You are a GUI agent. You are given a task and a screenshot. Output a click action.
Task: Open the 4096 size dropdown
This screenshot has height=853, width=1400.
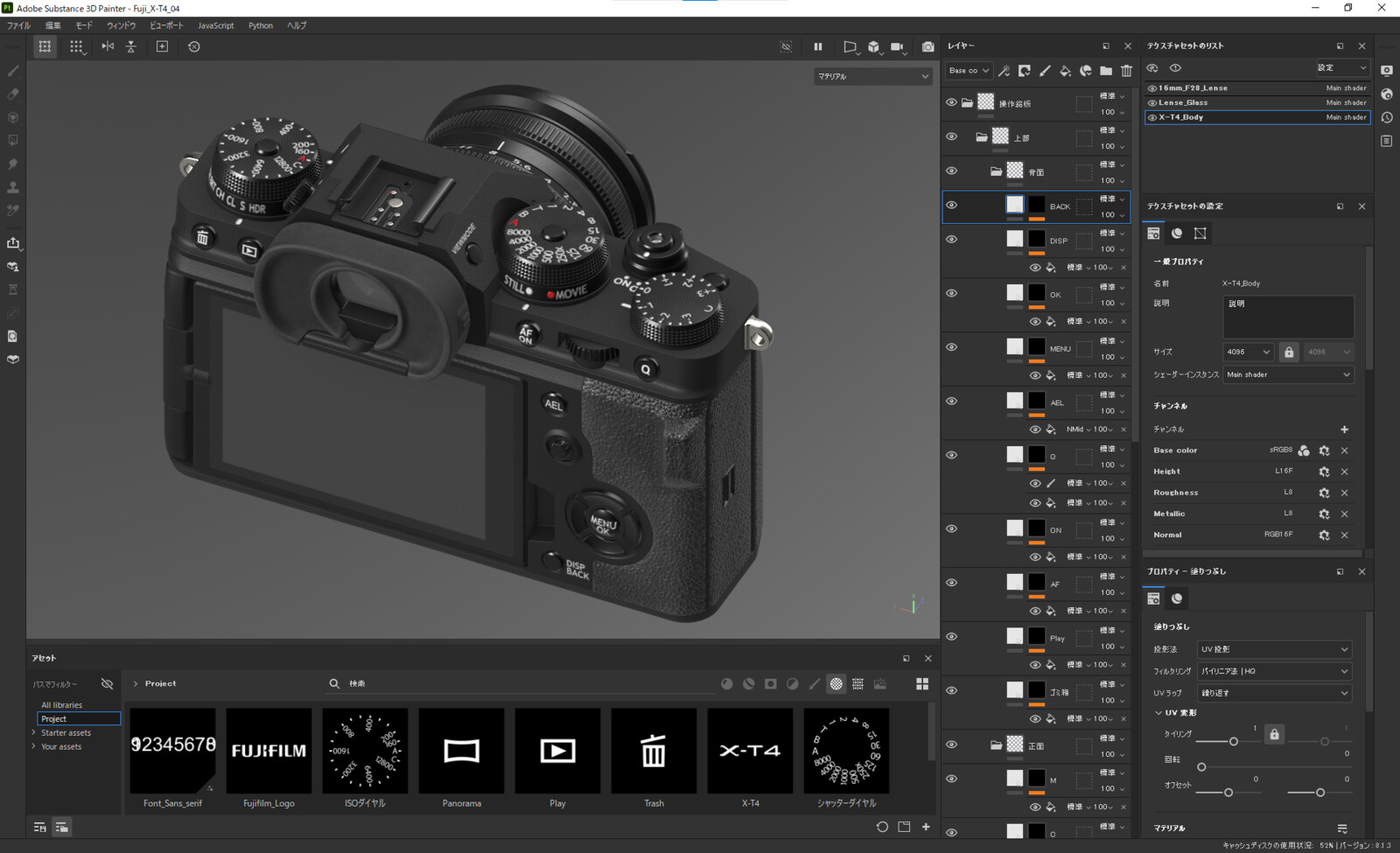coord(1248,352)
